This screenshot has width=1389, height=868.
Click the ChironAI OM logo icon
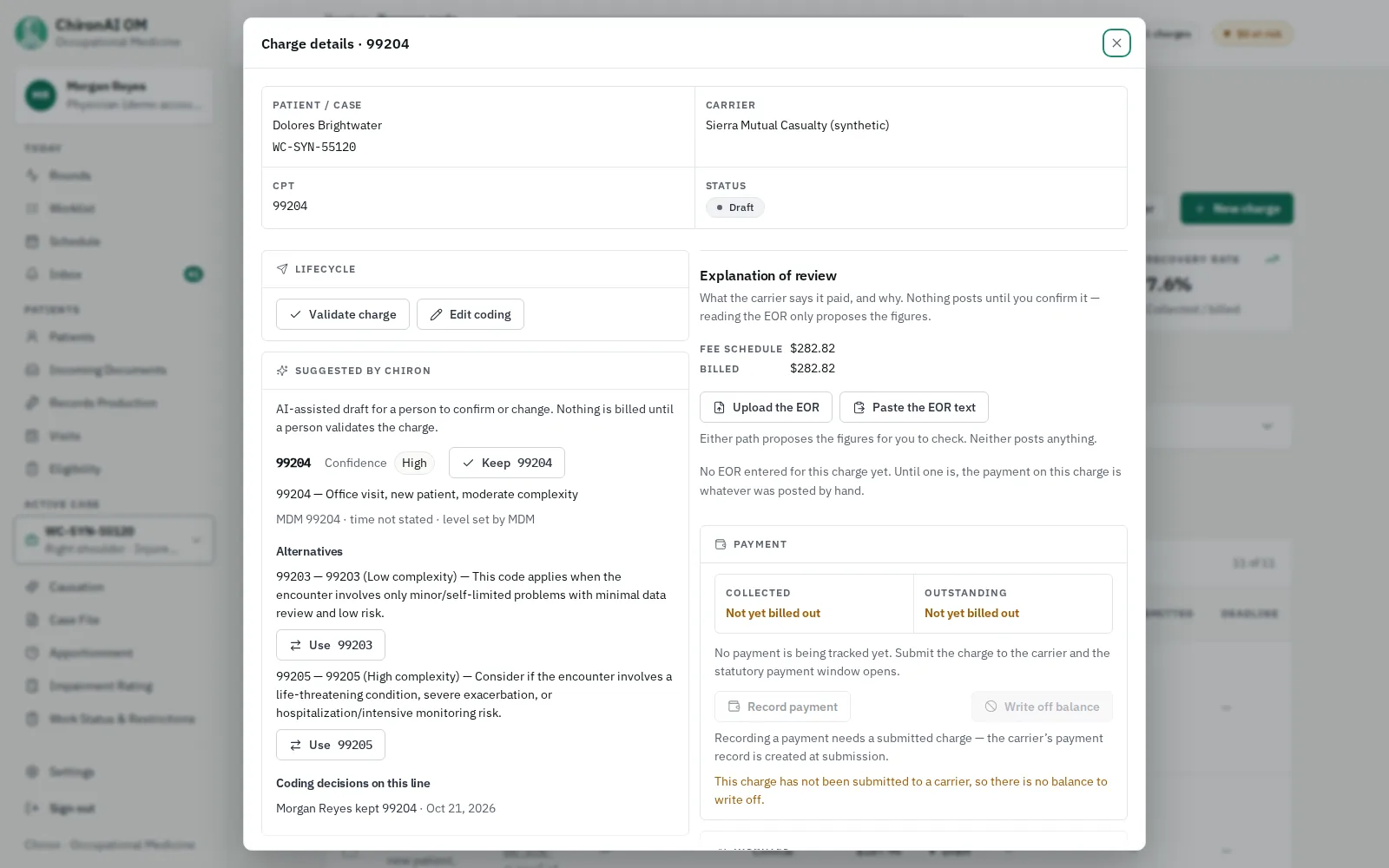[x=31, y=32]
